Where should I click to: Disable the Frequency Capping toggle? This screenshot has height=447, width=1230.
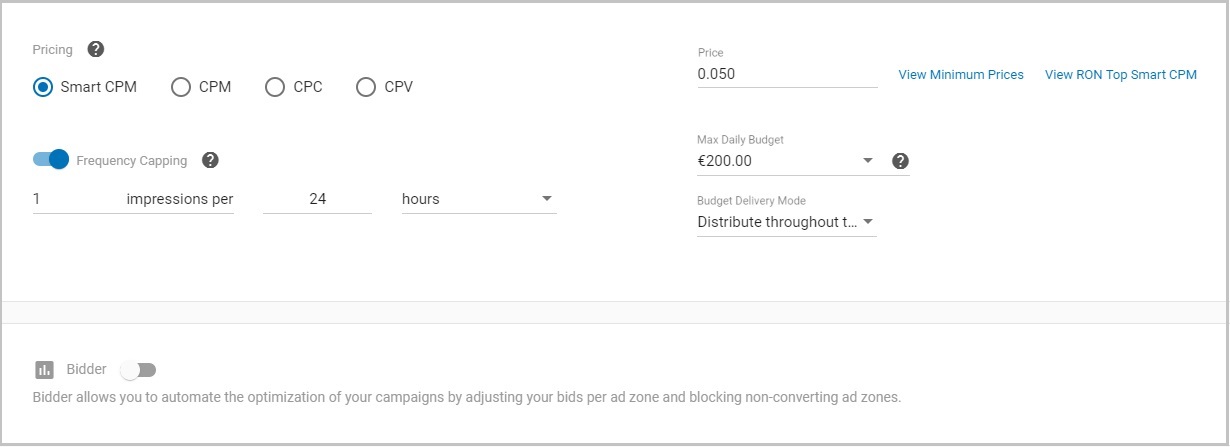pos(50,160)
